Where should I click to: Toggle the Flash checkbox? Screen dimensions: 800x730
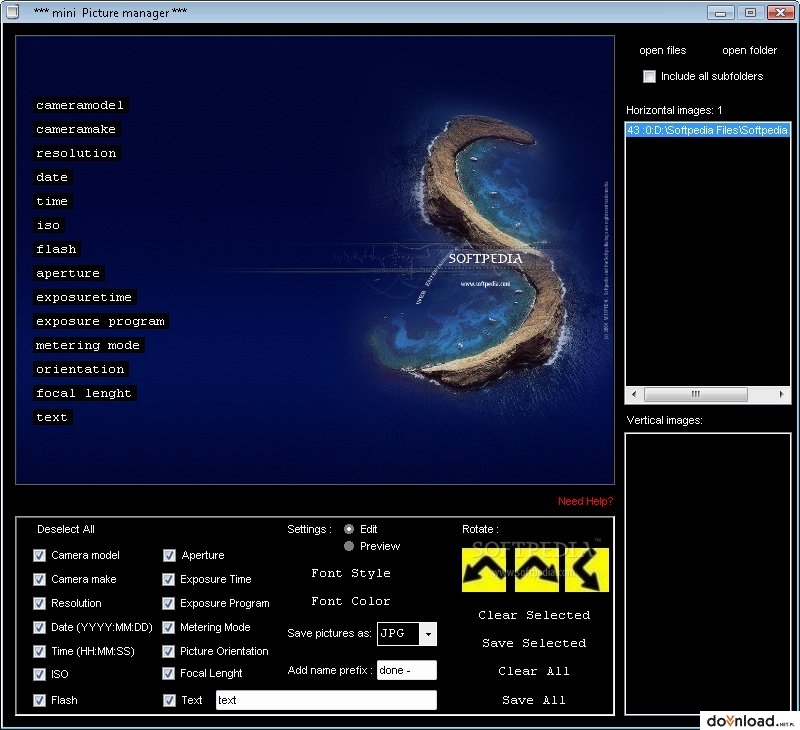coord(39,700)
